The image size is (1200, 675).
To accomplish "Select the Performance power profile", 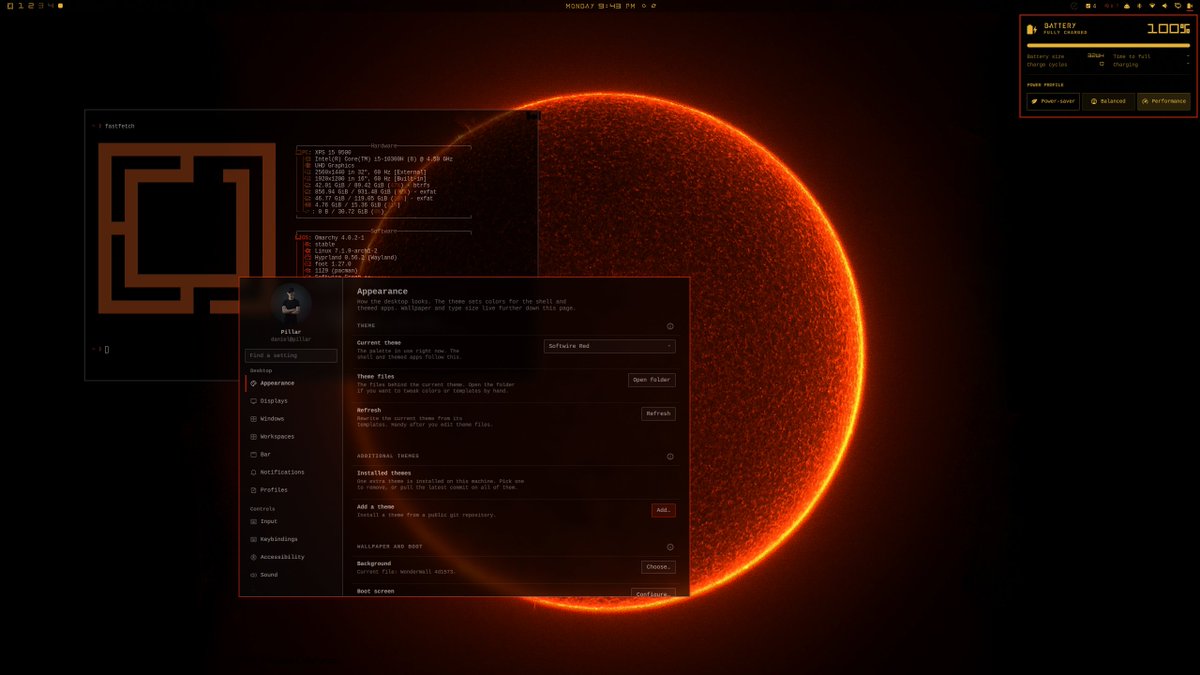I will (x=1163, y=101).
